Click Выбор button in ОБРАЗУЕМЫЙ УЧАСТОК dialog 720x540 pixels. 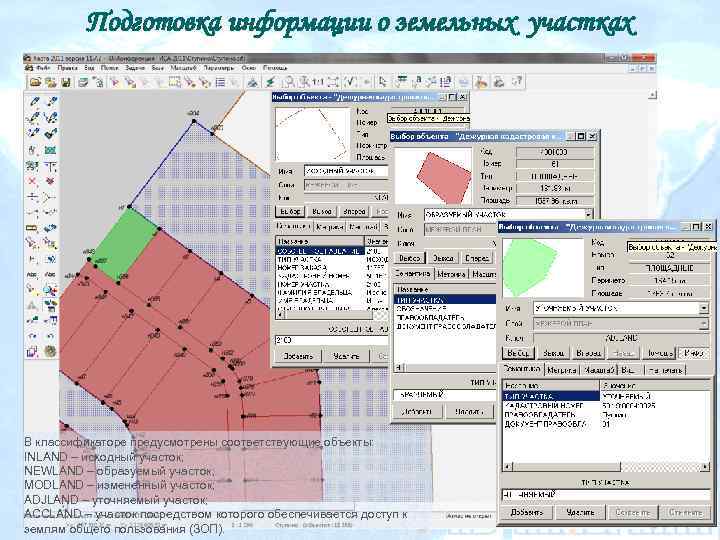[x=410, y=259]
